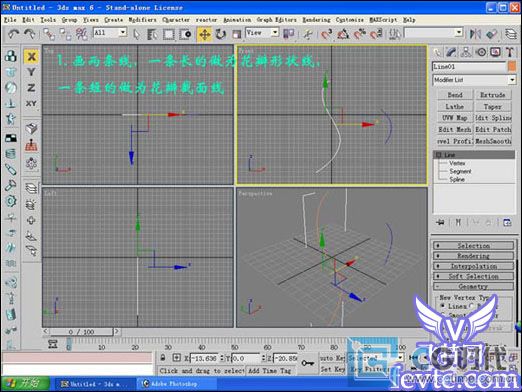
Task: Select Spline sub-object level in stack
Action: coord(457,179)
